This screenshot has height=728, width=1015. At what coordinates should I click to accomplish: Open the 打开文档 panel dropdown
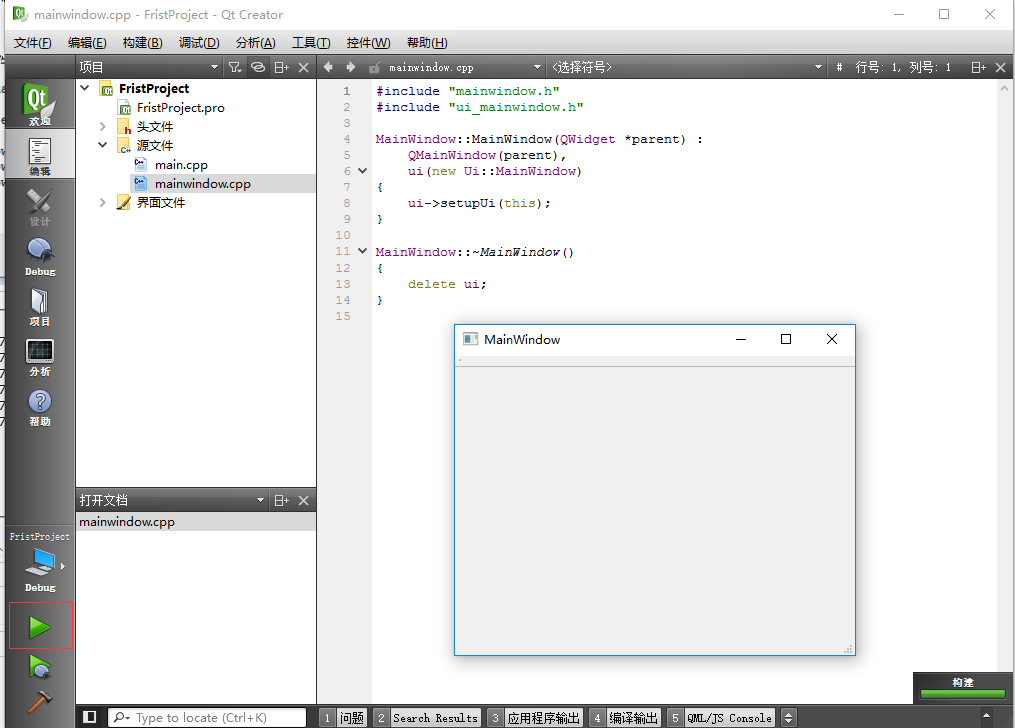tap(260, 500)
